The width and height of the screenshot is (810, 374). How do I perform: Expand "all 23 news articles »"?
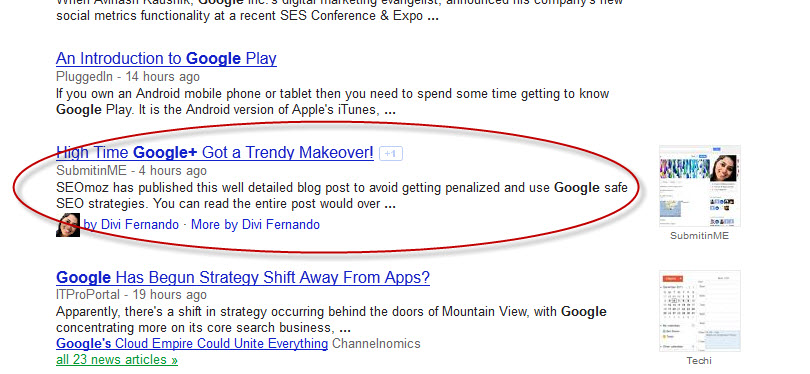117,360
